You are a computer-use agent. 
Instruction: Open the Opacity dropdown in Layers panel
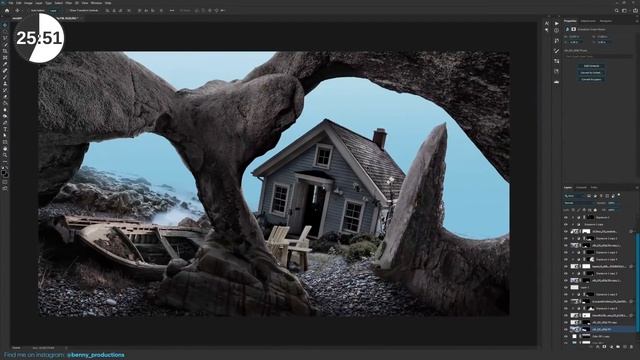(613, 203)
